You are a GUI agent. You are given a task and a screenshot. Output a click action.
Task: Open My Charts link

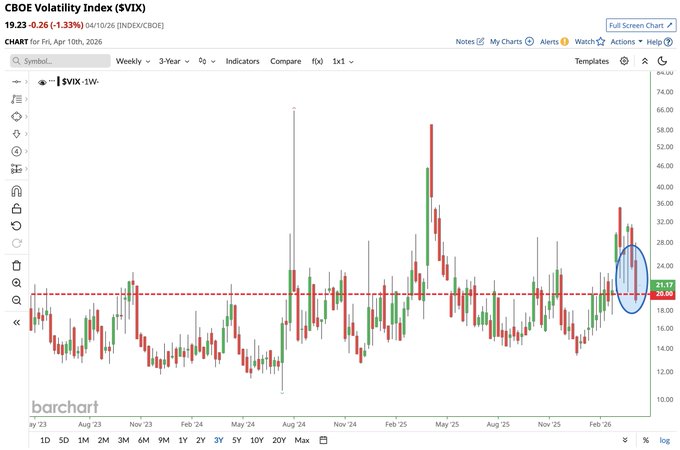512,42
